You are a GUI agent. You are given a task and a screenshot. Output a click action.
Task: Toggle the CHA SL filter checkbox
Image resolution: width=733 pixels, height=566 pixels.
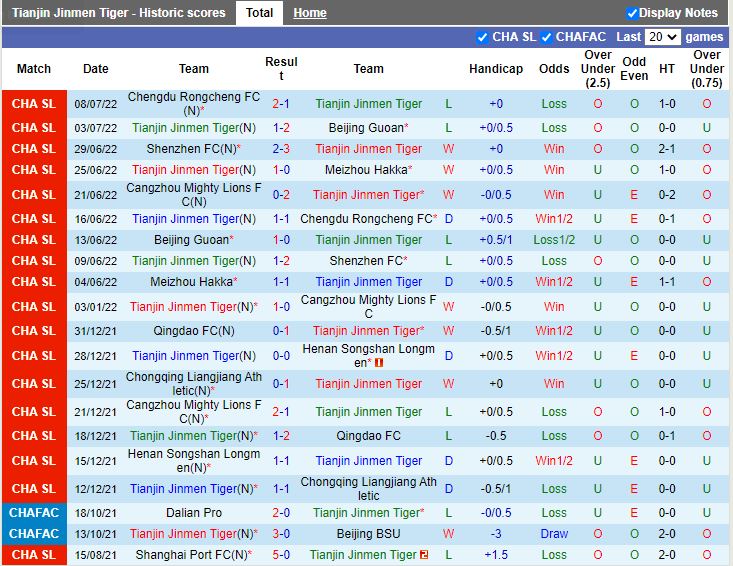pos(483,37)
